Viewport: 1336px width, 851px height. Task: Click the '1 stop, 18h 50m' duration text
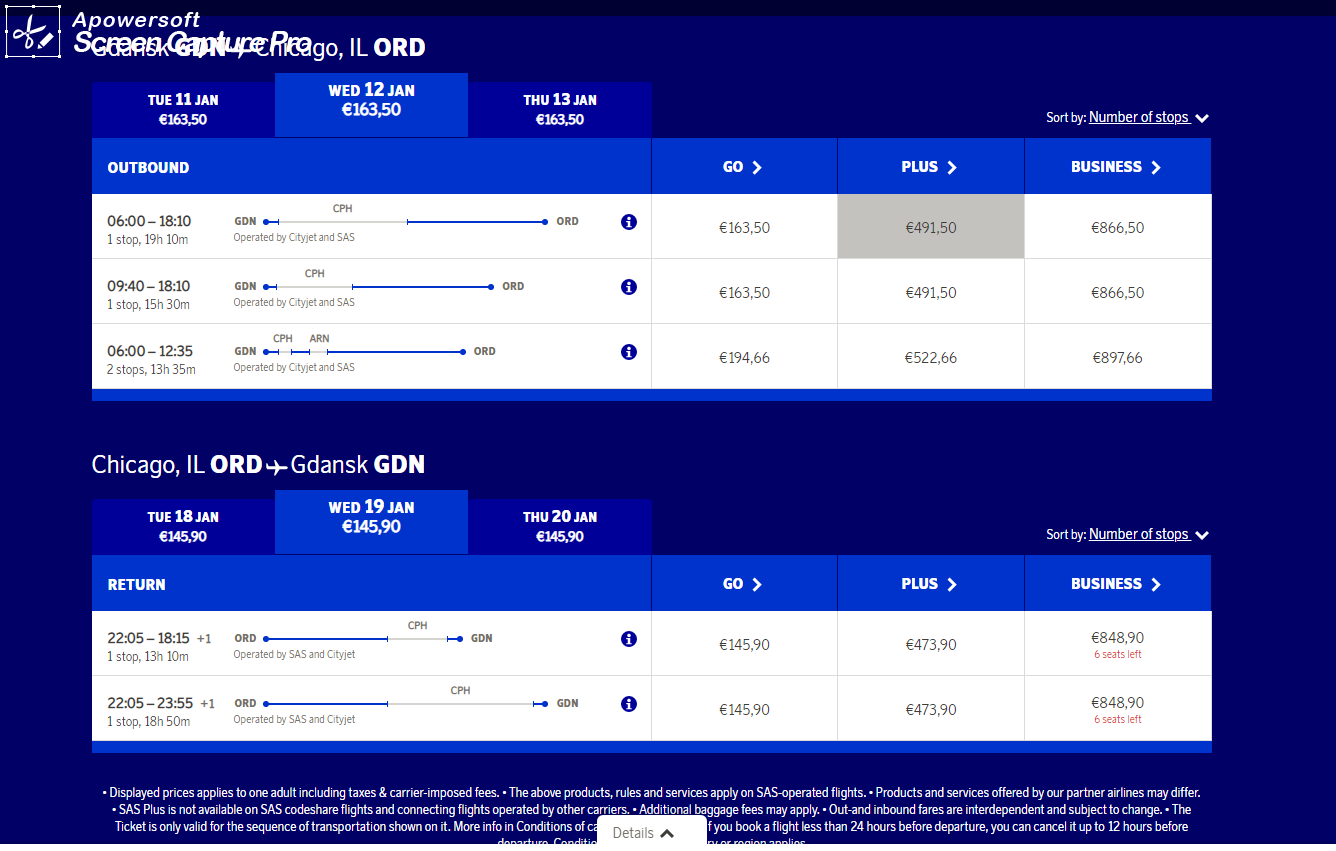(x=148, y=721)
